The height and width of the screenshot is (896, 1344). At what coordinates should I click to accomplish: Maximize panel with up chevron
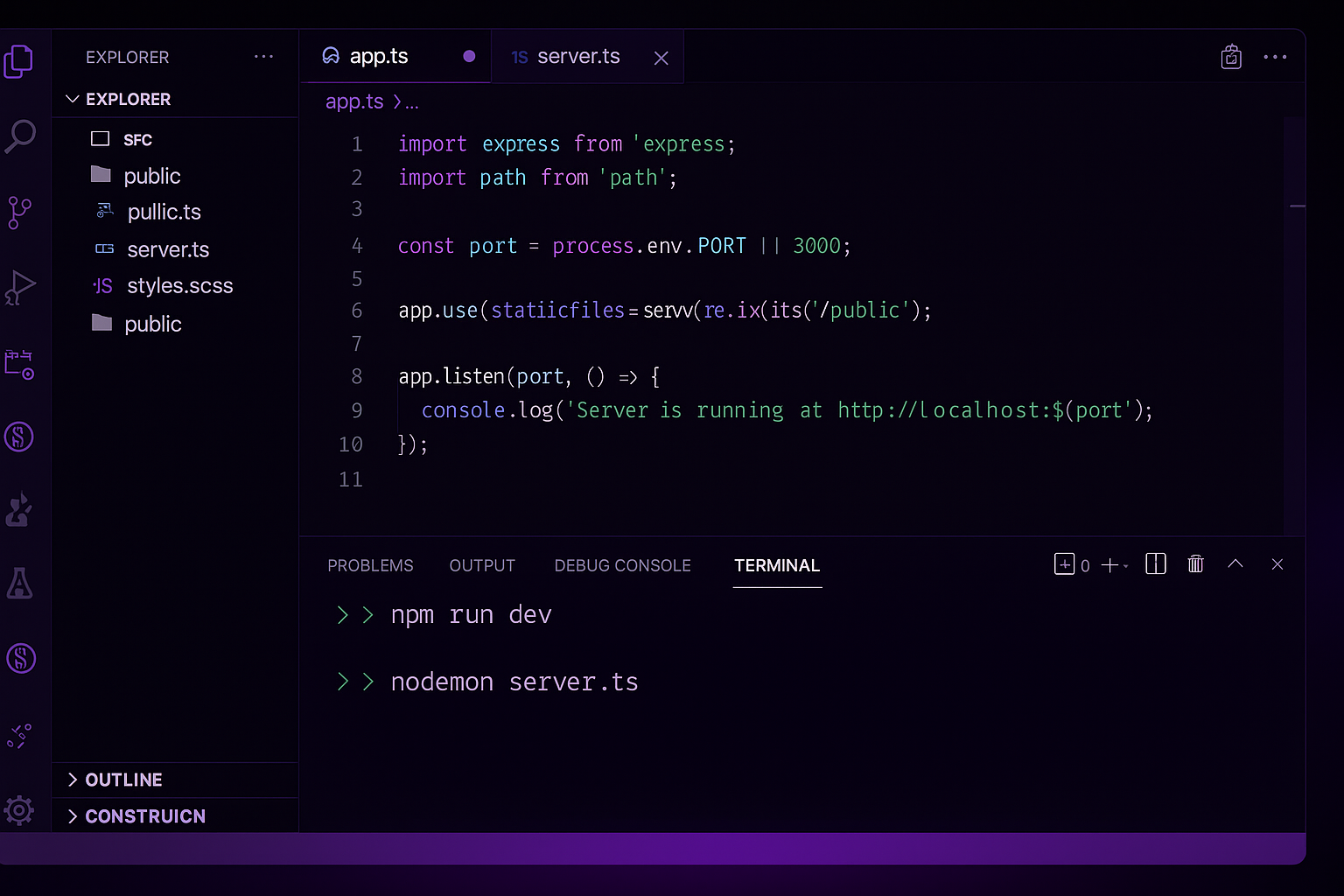(1235, 563)
